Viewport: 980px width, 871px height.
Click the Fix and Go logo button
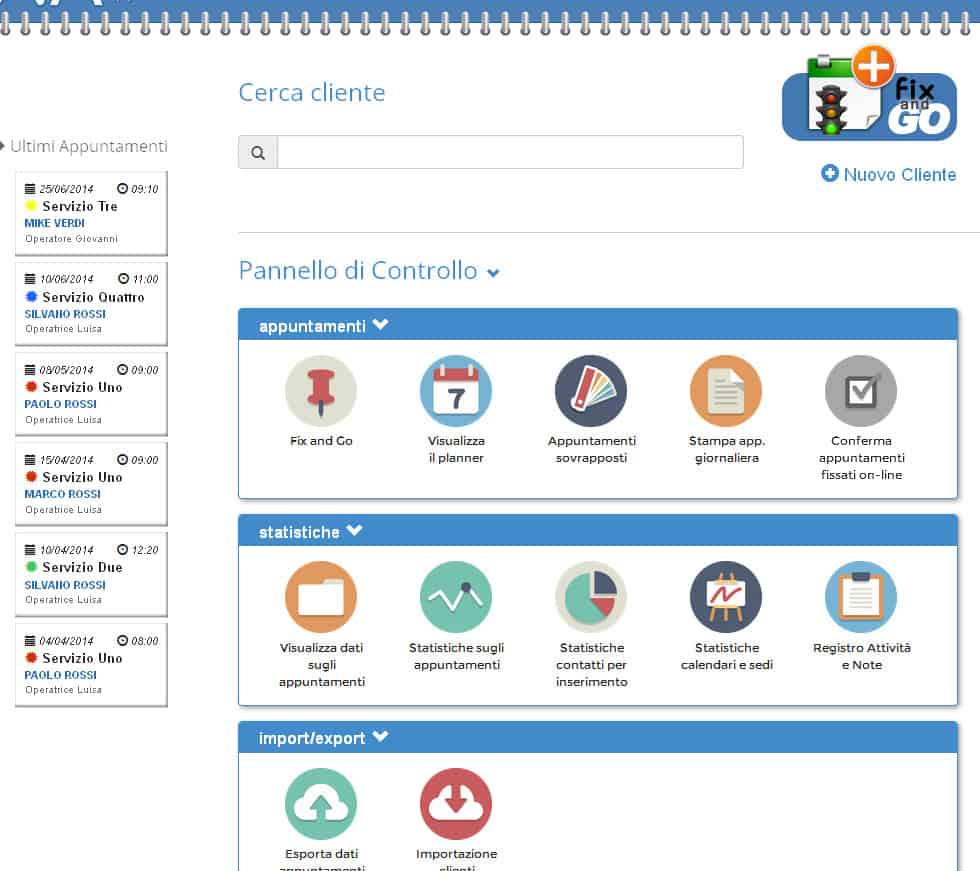[868, 95]
